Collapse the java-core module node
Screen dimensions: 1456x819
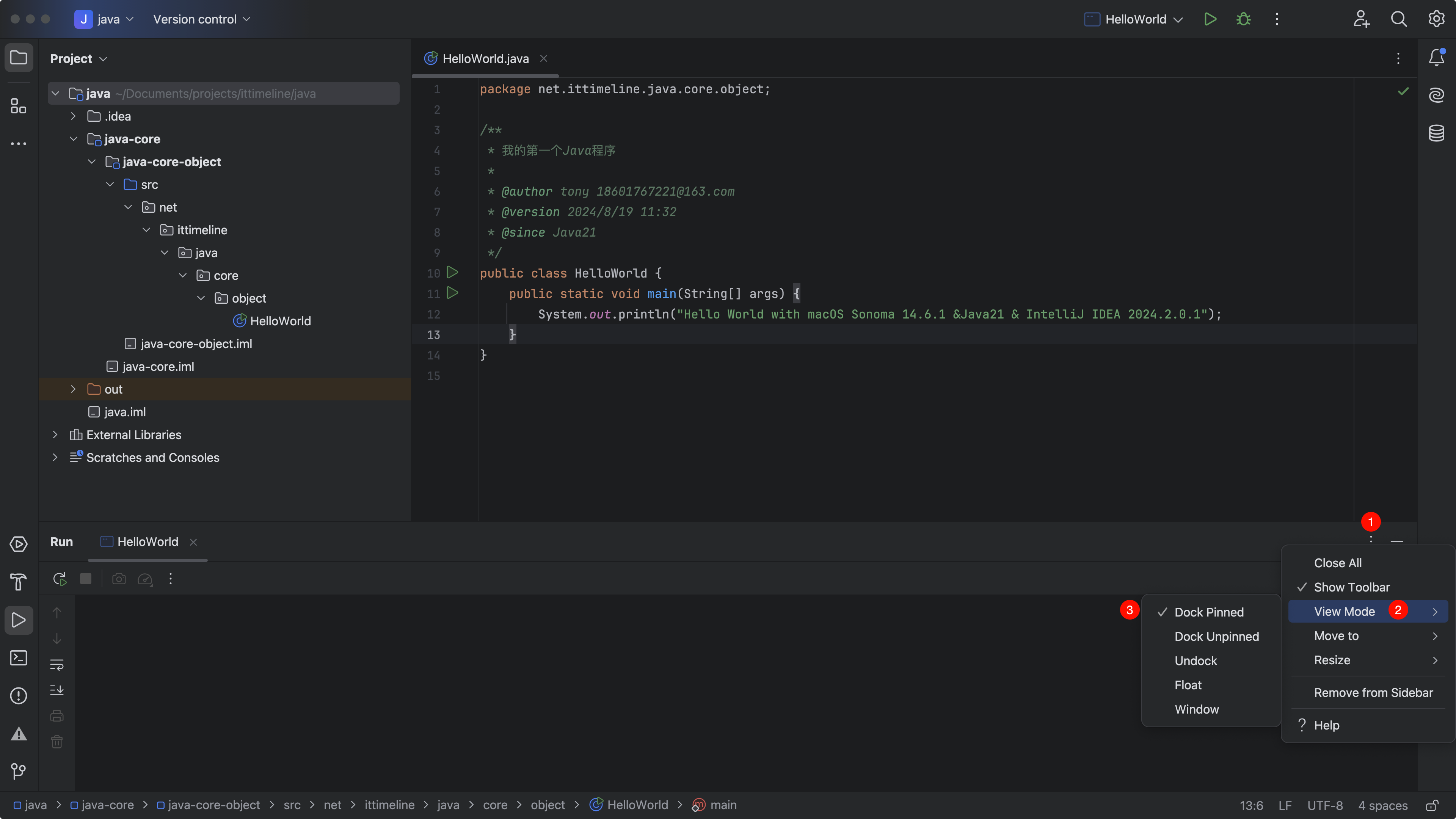click(x=74, y=139)
